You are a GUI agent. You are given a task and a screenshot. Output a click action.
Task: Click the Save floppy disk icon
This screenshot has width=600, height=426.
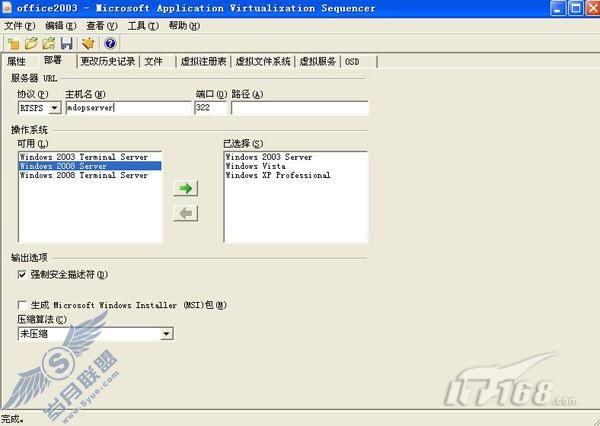point(67,43)
